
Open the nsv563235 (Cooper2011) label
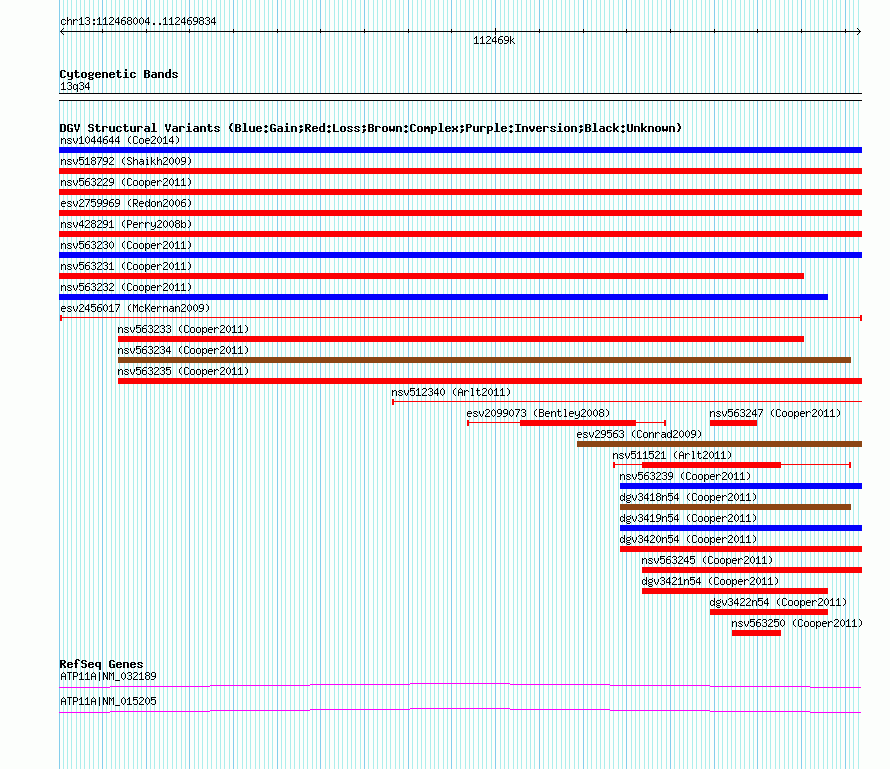tap(183, 371)
